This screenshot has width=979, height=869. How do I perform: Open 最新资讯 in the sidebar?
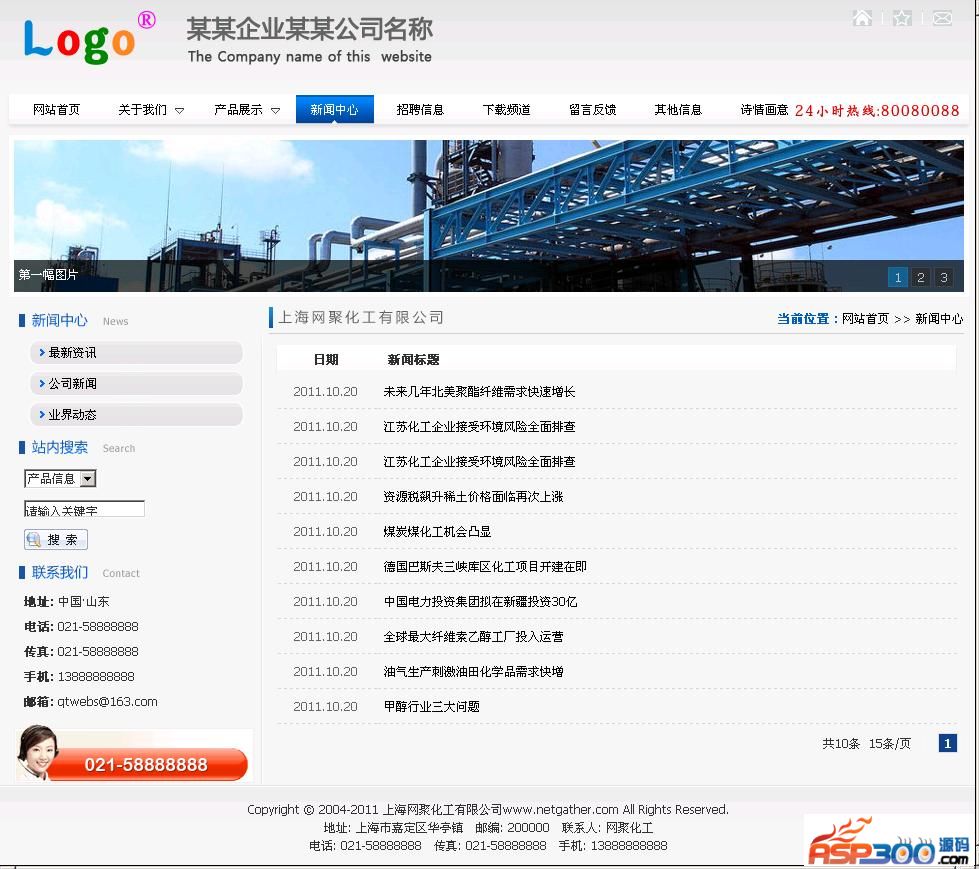pos(73,353)
